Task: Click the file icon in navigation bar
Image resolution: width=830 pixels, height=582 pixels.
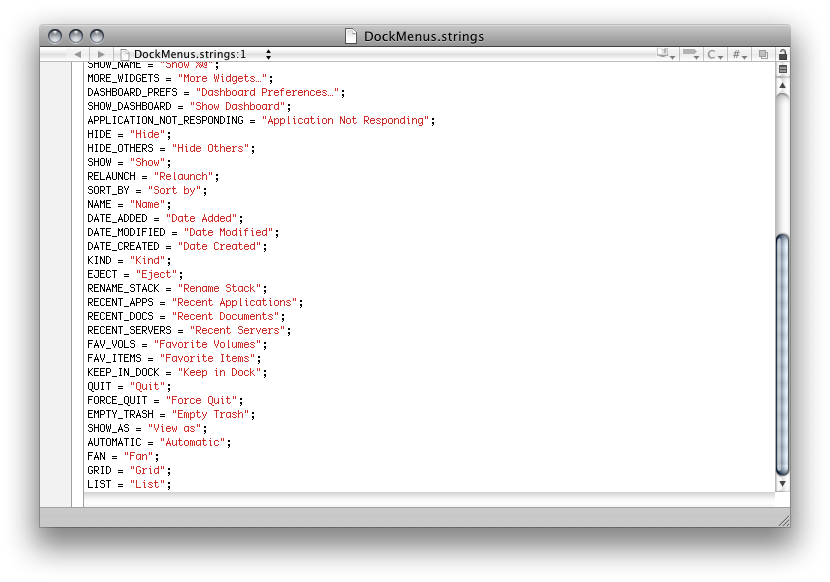Action: pyautogui.click(x=125, y=54)
